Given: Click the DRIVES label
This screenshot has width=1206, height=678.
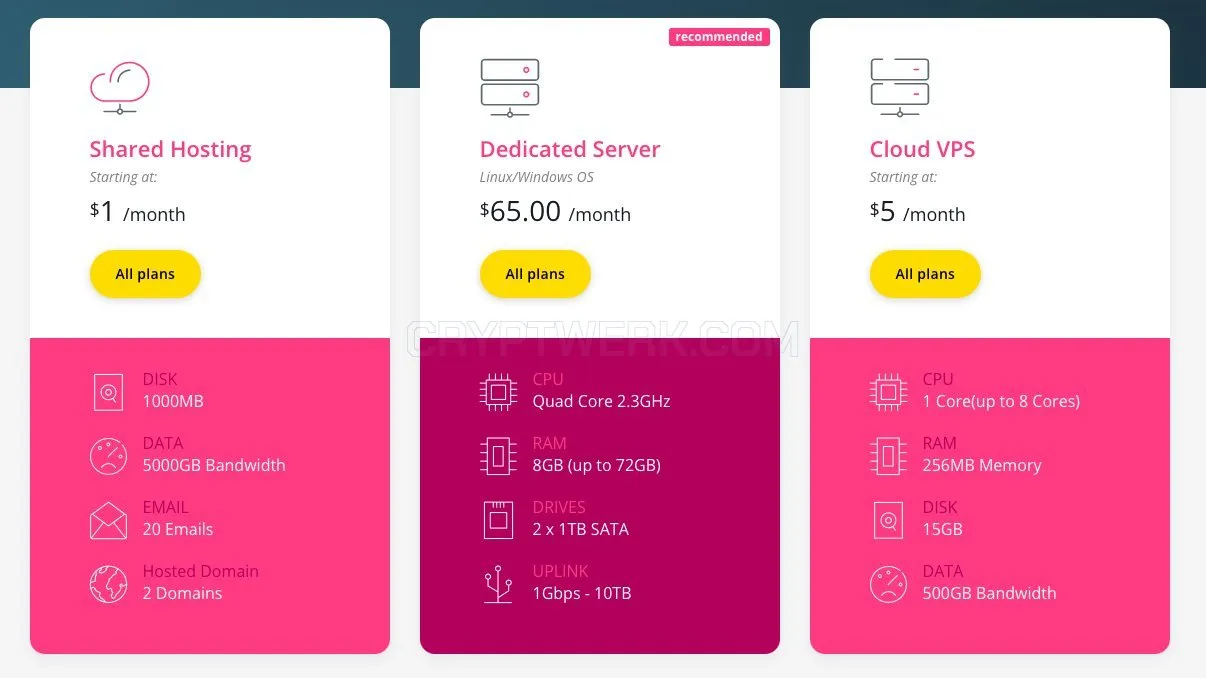Looking at the screenshot, I should (x=559, y=507).
